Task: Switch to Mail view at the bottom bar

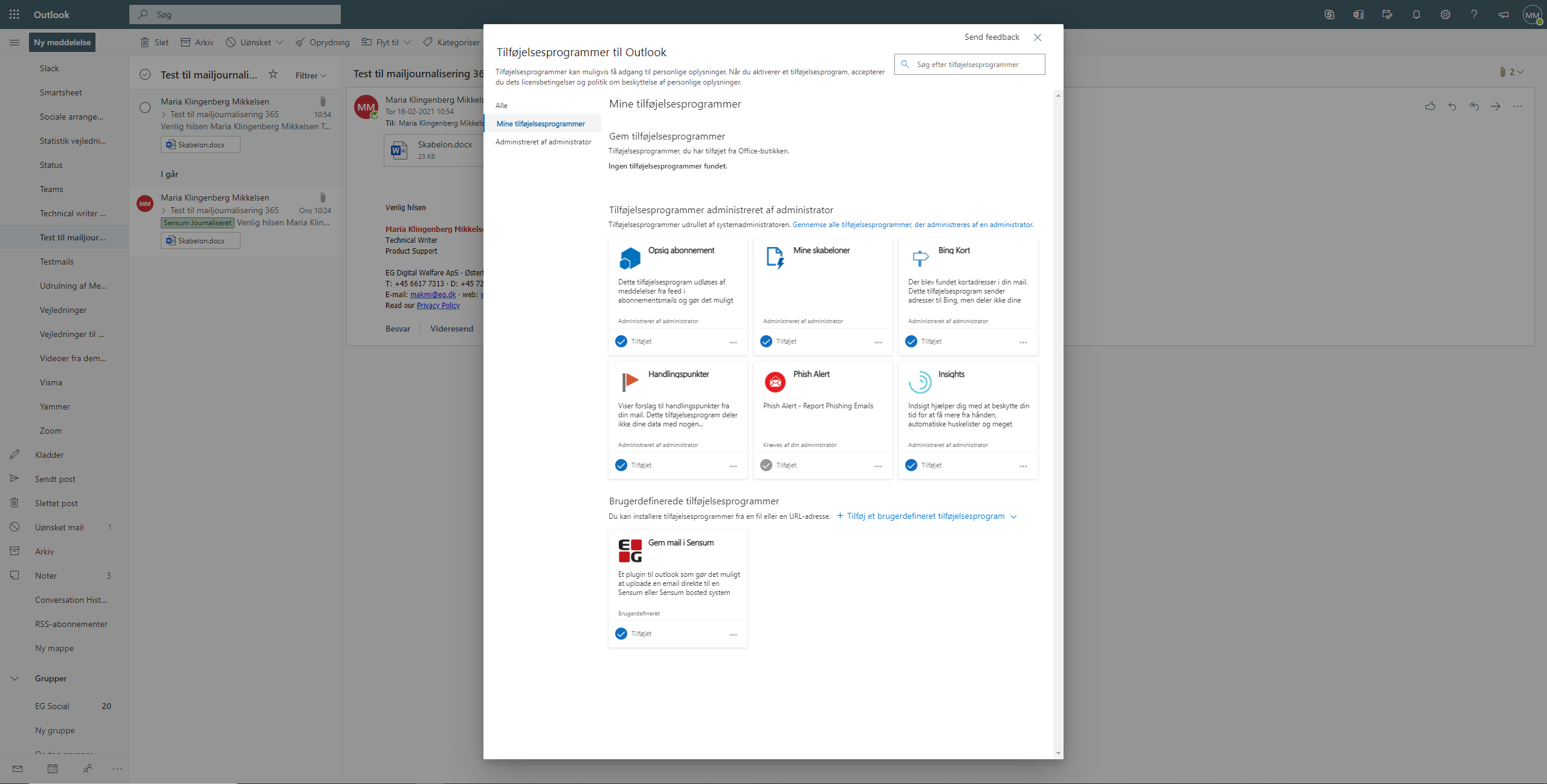Action: [x=18, y=769]
